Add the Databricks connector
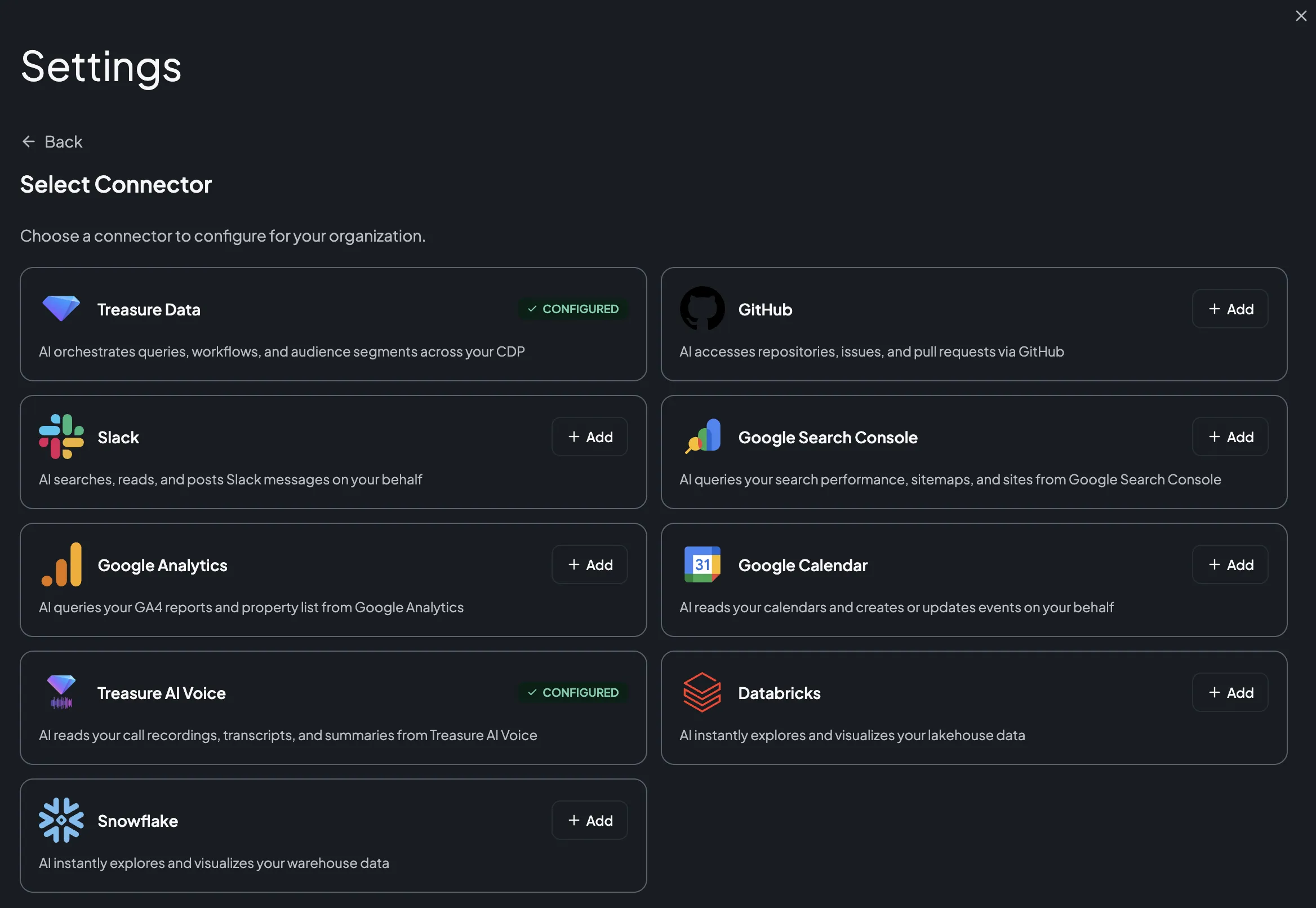 [1230, 692]
